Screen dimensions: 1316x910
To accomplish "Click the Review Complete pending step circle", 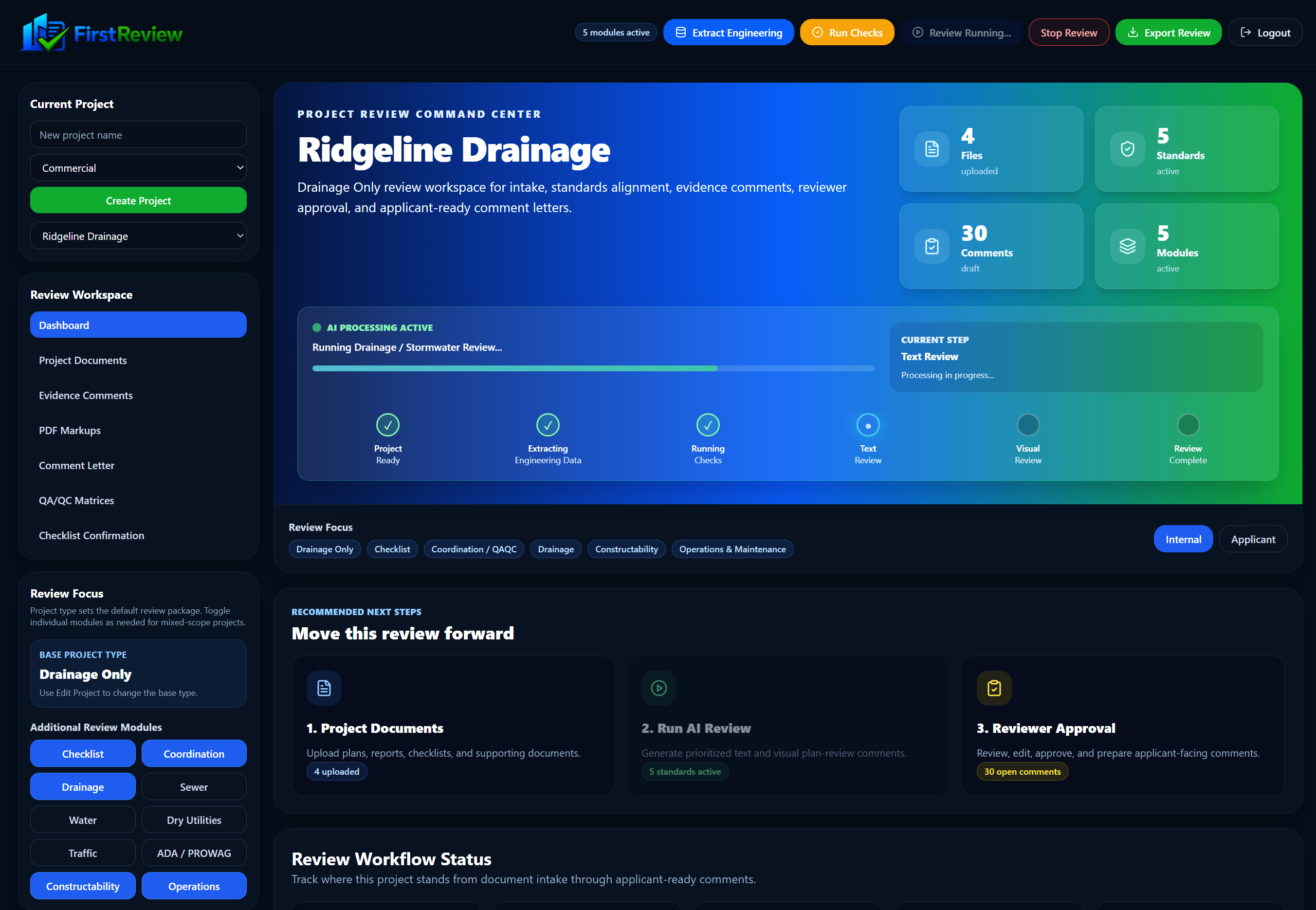I will point(1188,425).
